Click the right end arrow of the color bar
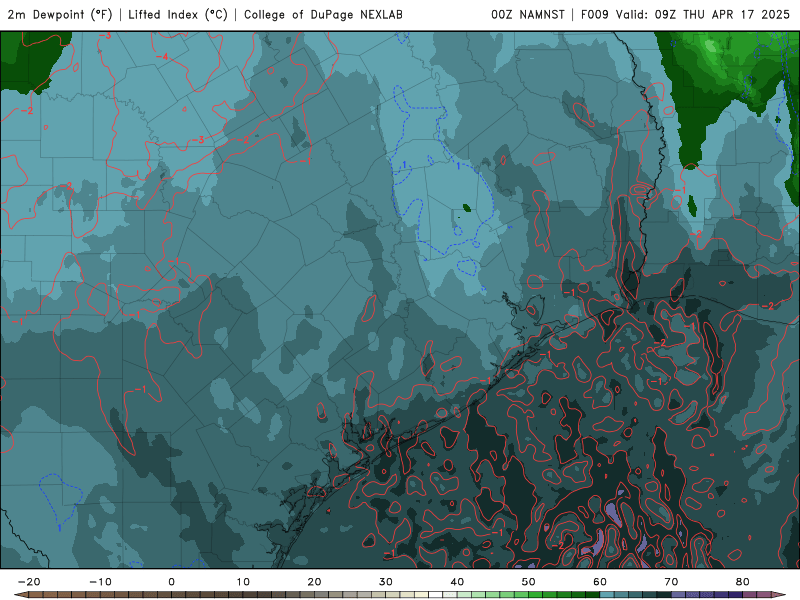800x600 pixels. click(x=779, y=595)
